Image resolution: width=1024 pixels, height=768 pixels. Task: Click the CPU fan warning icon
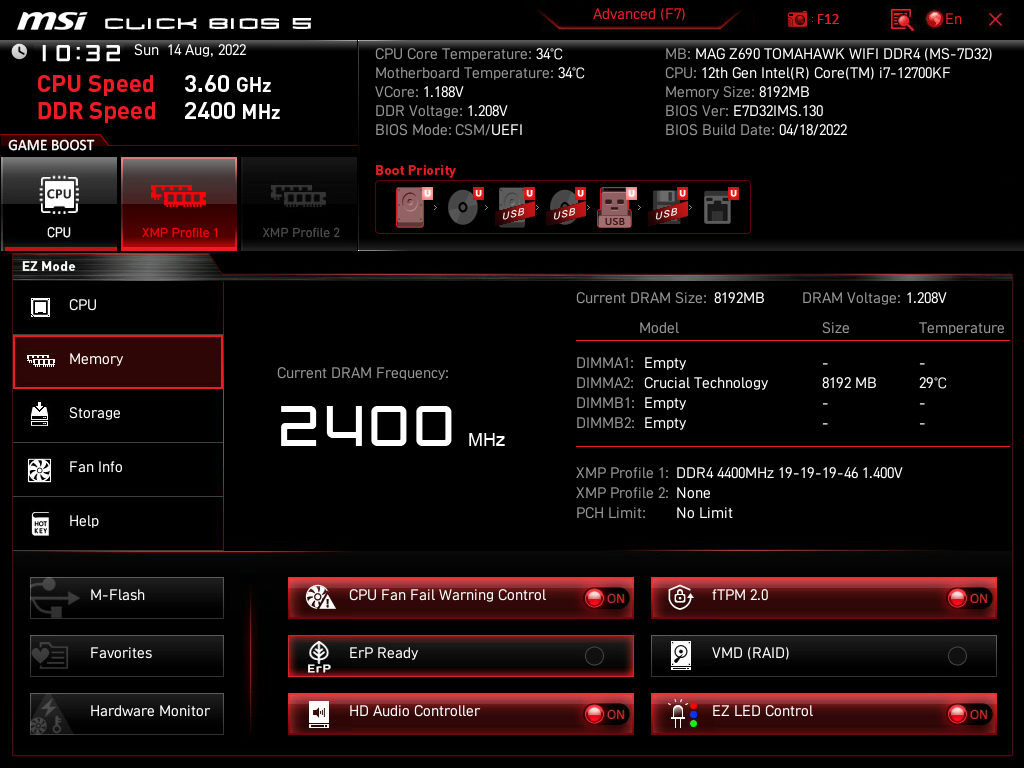click(320, 597)
